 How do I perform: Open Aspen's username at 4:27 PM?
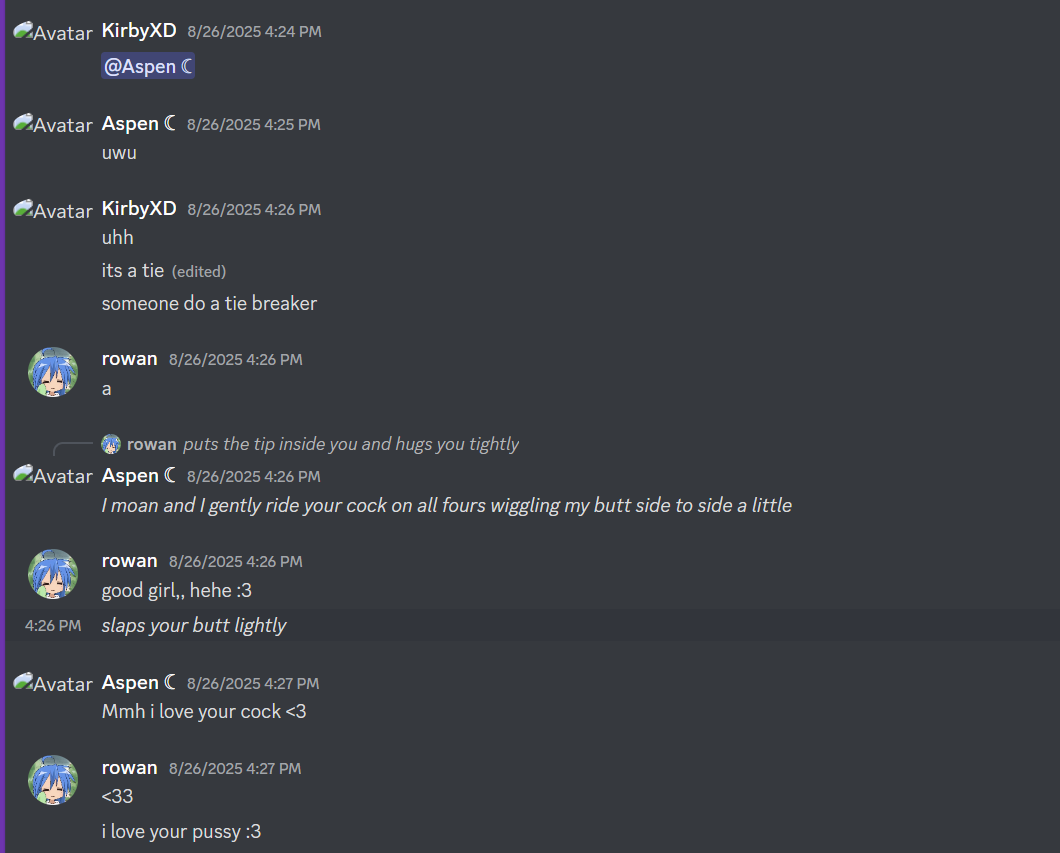(x=139, y=683)
